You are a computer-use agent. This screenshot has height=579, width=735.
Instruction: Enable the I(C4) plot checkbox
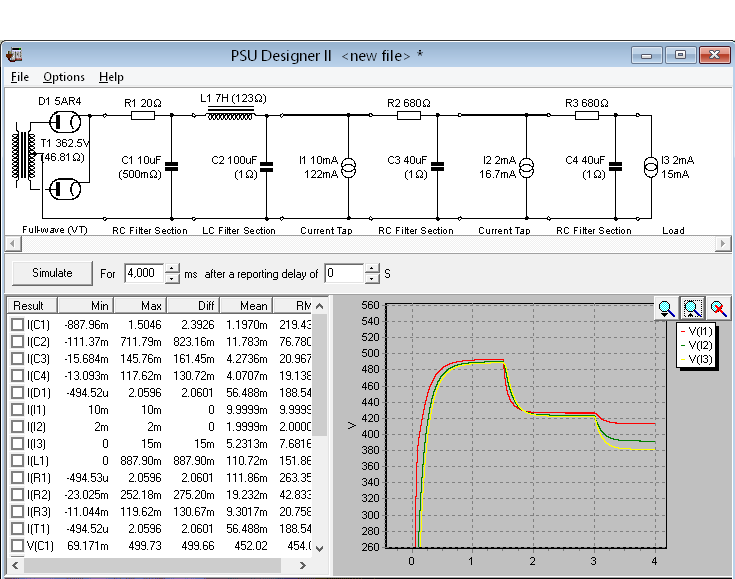pos(17,376)
